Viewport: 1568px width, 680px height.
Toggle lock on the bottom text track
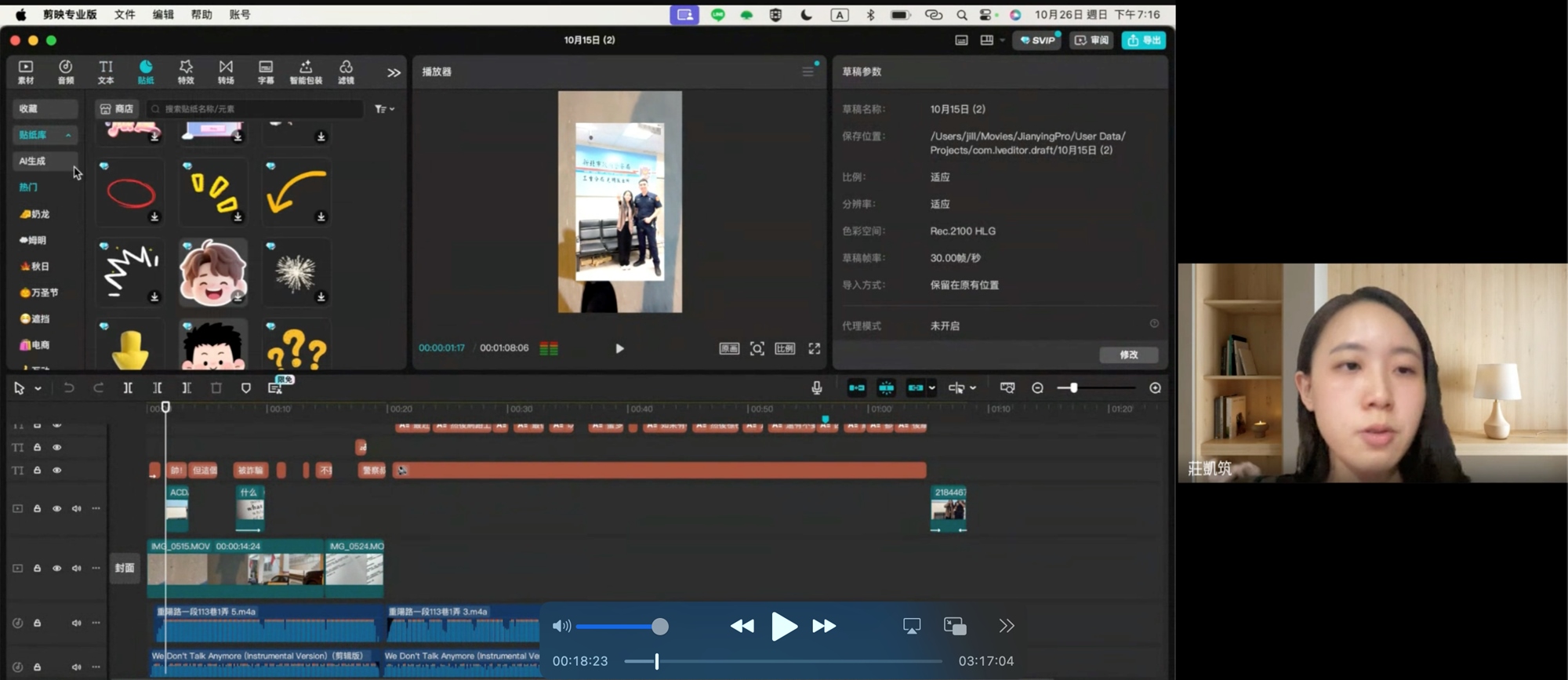tap(37, 471)
